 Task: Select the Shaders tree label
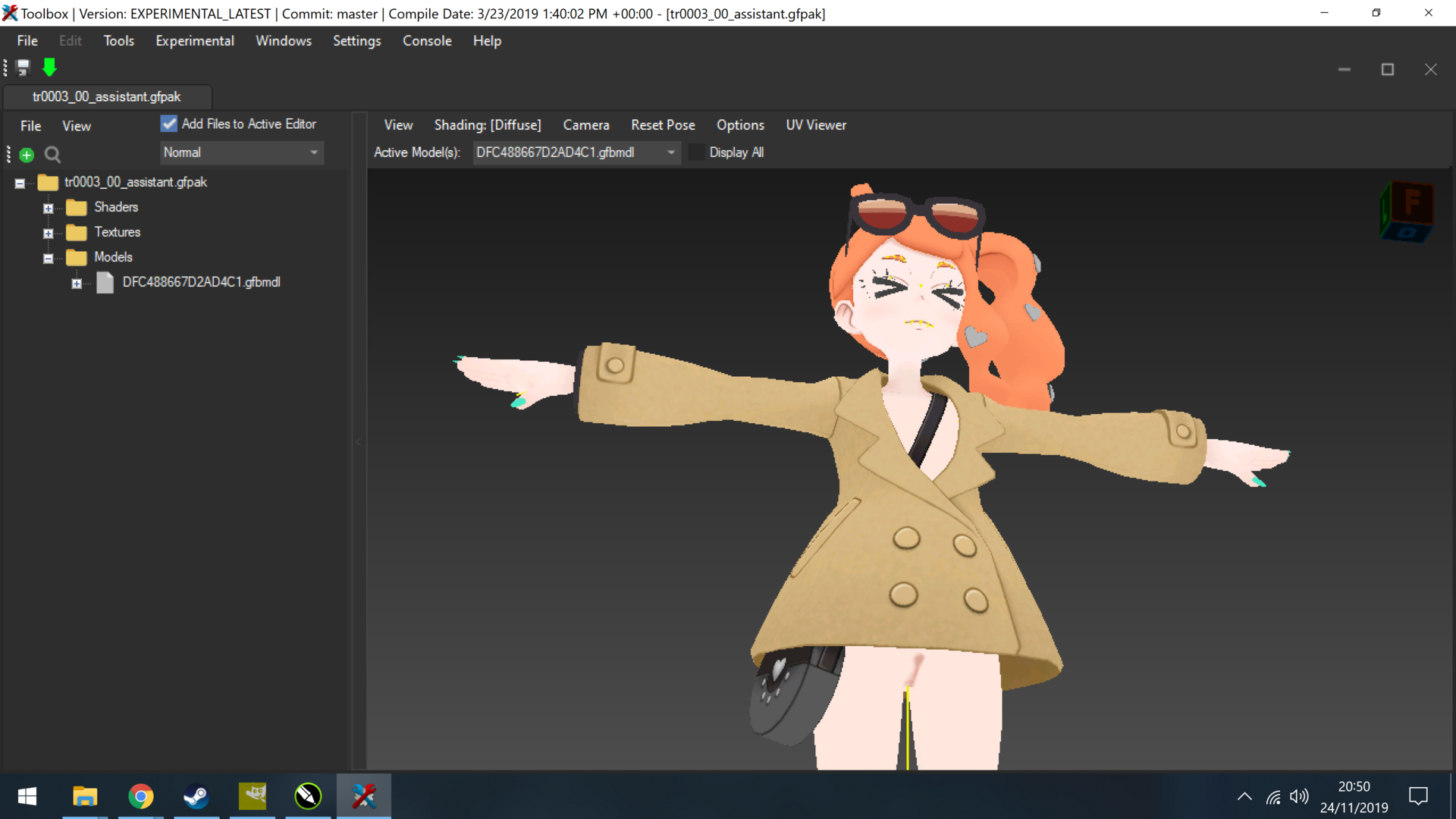pos(116,207)
